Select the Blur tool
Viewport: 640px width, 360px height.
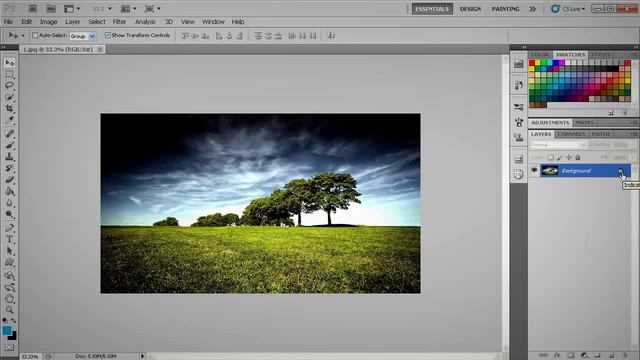(9, 202)
